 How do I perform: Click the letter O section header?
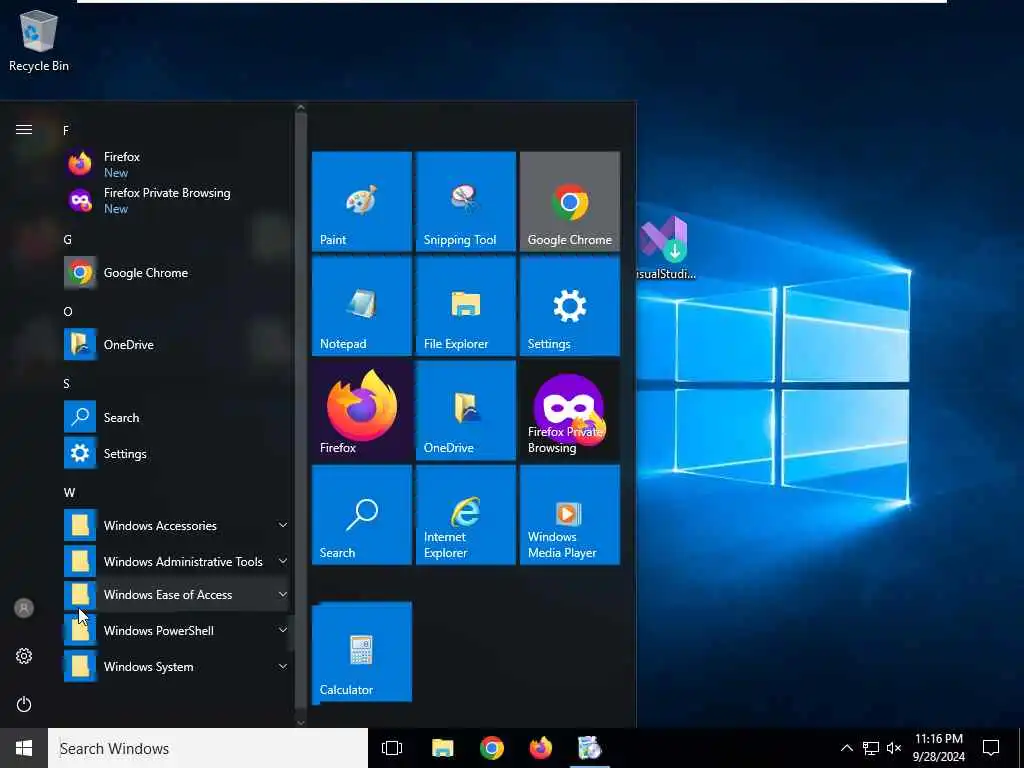pos(68,312)
